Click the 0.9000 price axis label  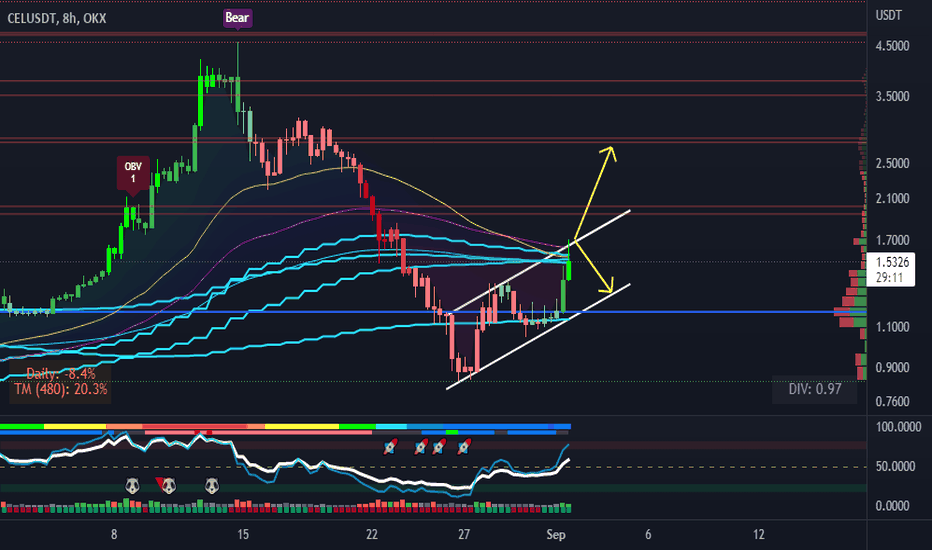pos(892,367)
